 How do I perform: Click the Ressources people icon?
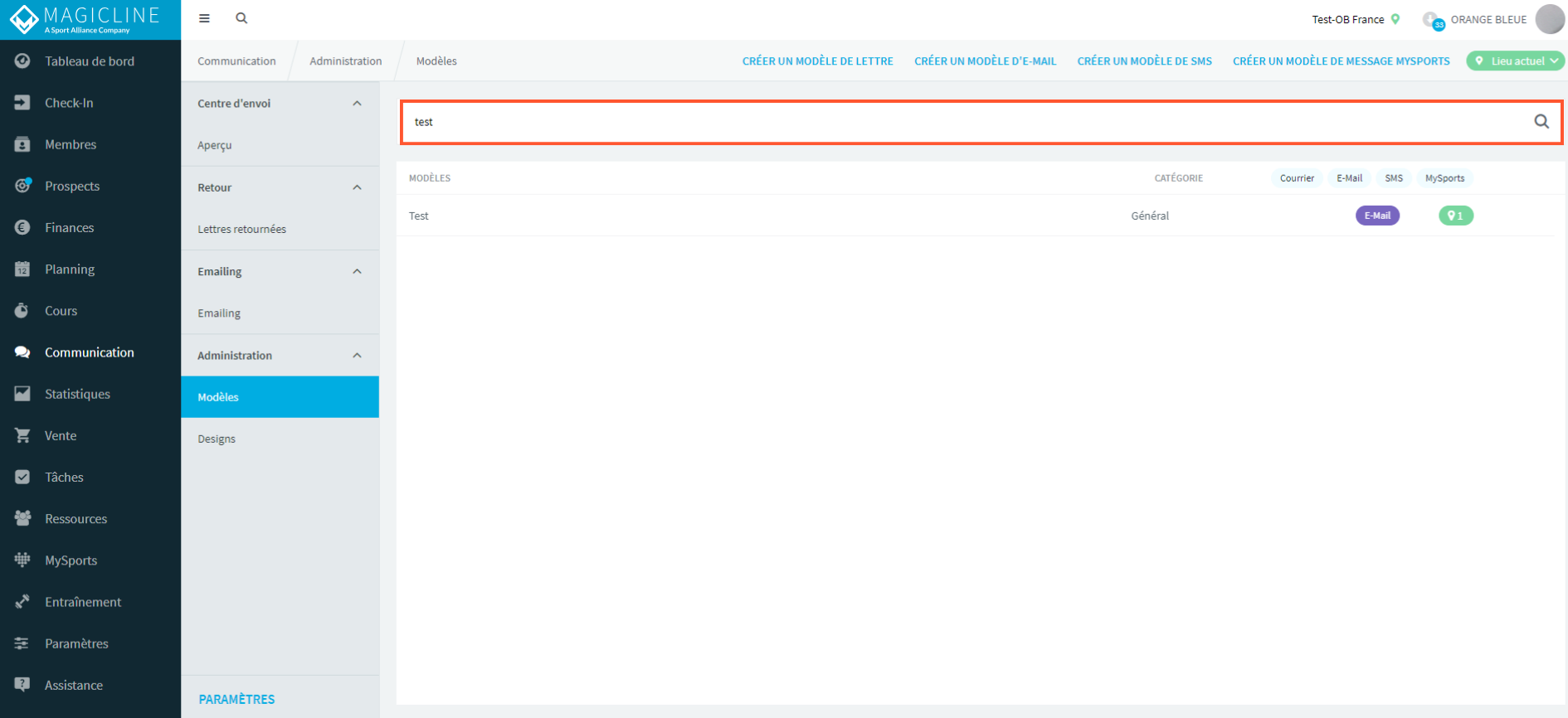pyautogui.click(x=22, y=518)
